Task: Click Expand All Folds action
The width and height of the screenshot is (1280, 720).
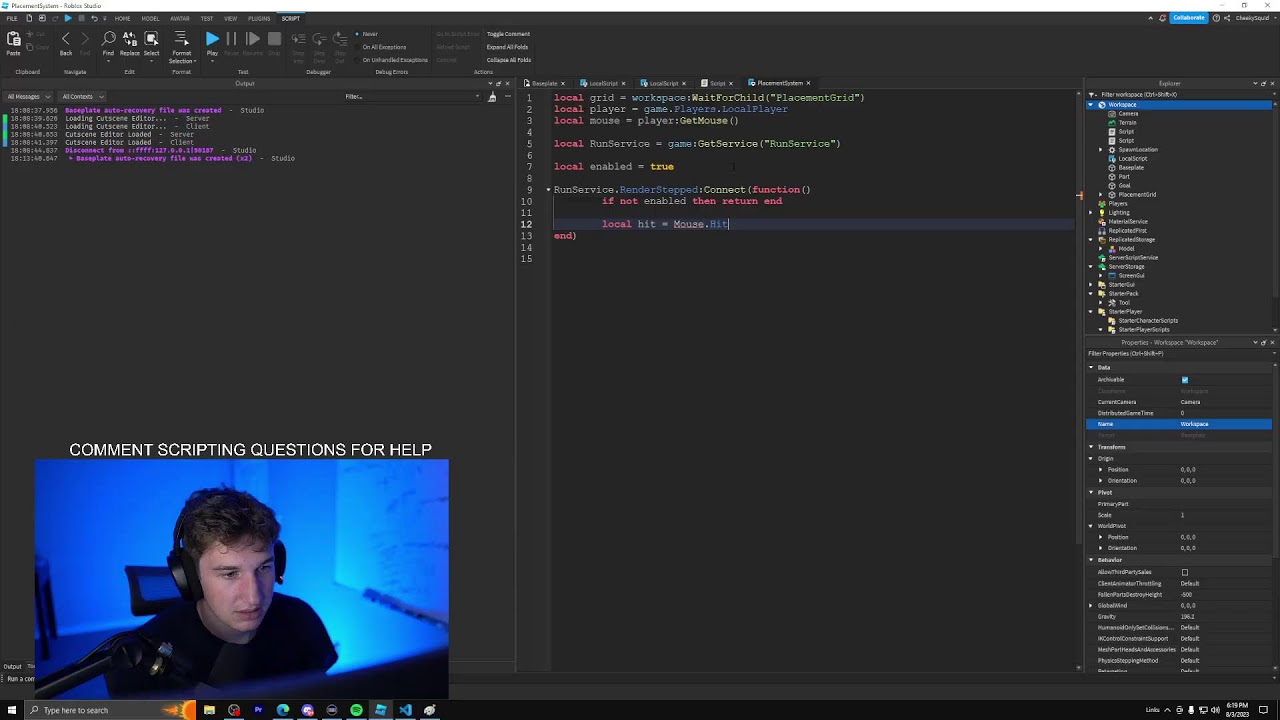Action: pyautogui.click(x=507, y=47)
